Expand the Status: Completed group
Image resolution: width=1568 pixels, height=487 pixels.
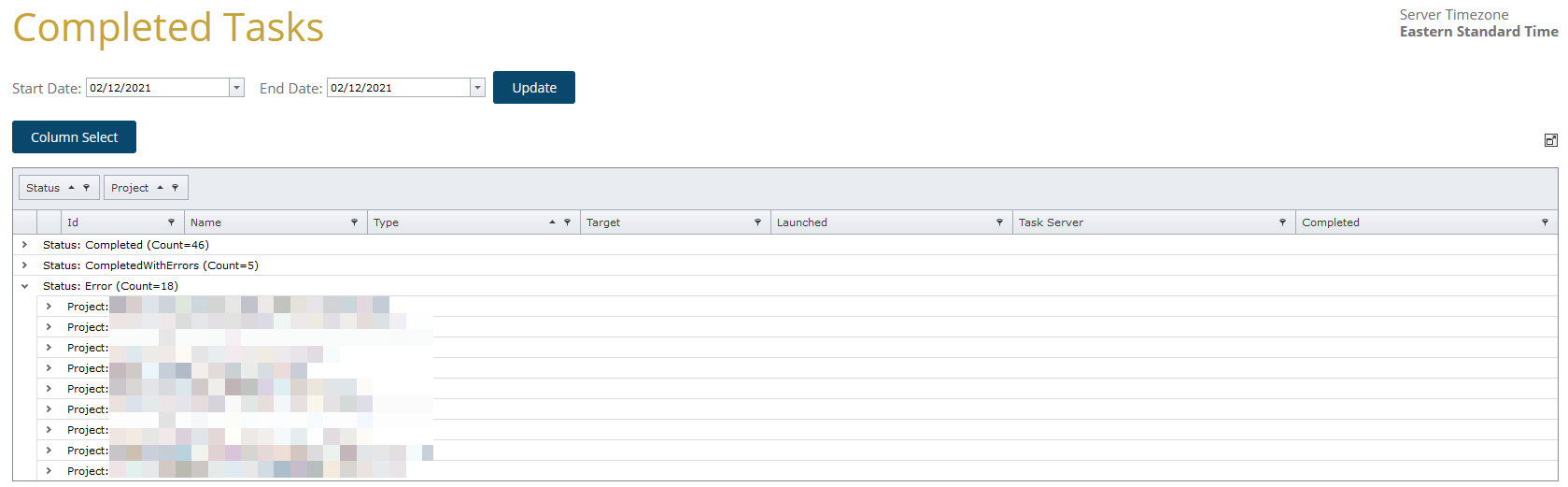coord(24,245)
